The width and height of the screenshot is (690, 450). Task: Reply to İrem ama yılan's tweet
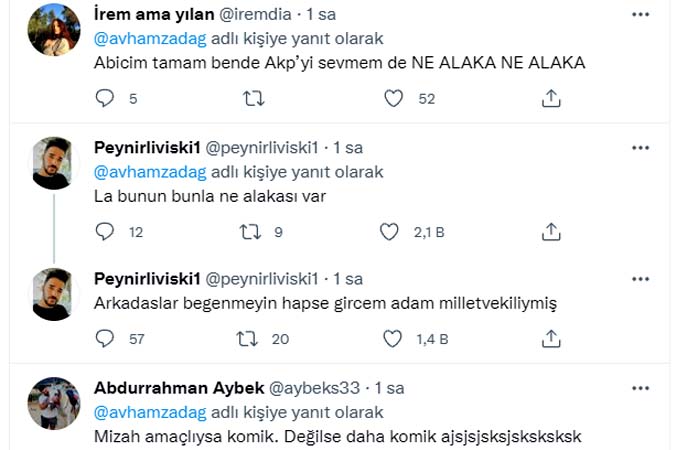point(105,98)
